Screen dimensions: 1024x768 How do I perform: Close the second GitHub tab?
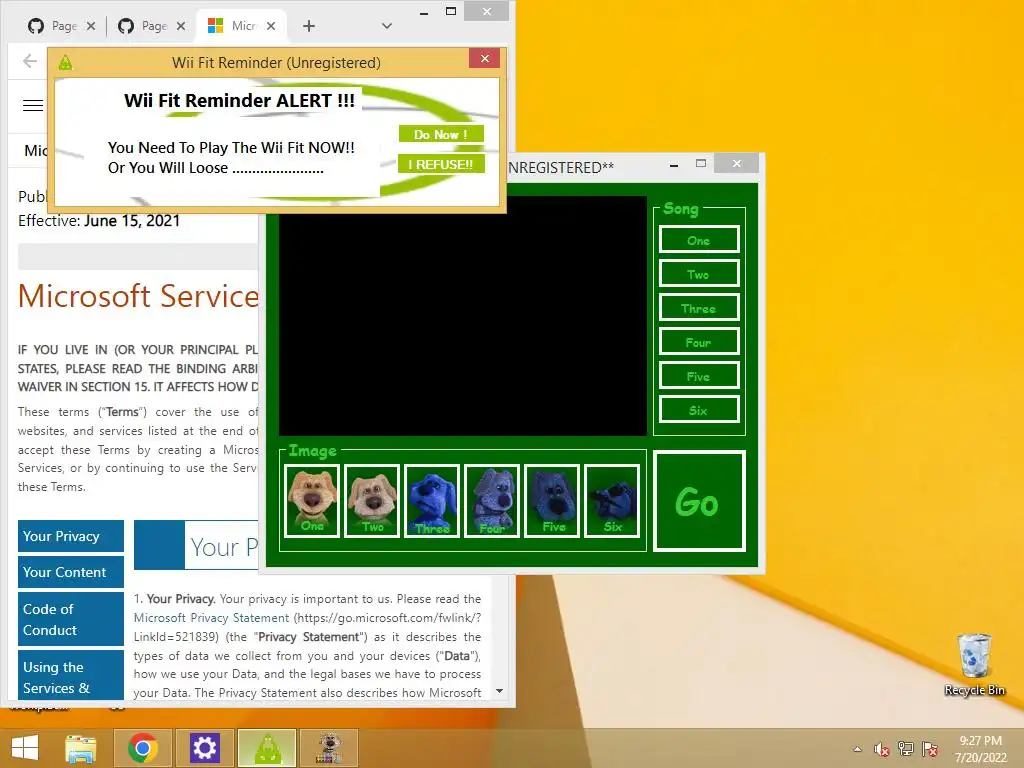[181, 26]
